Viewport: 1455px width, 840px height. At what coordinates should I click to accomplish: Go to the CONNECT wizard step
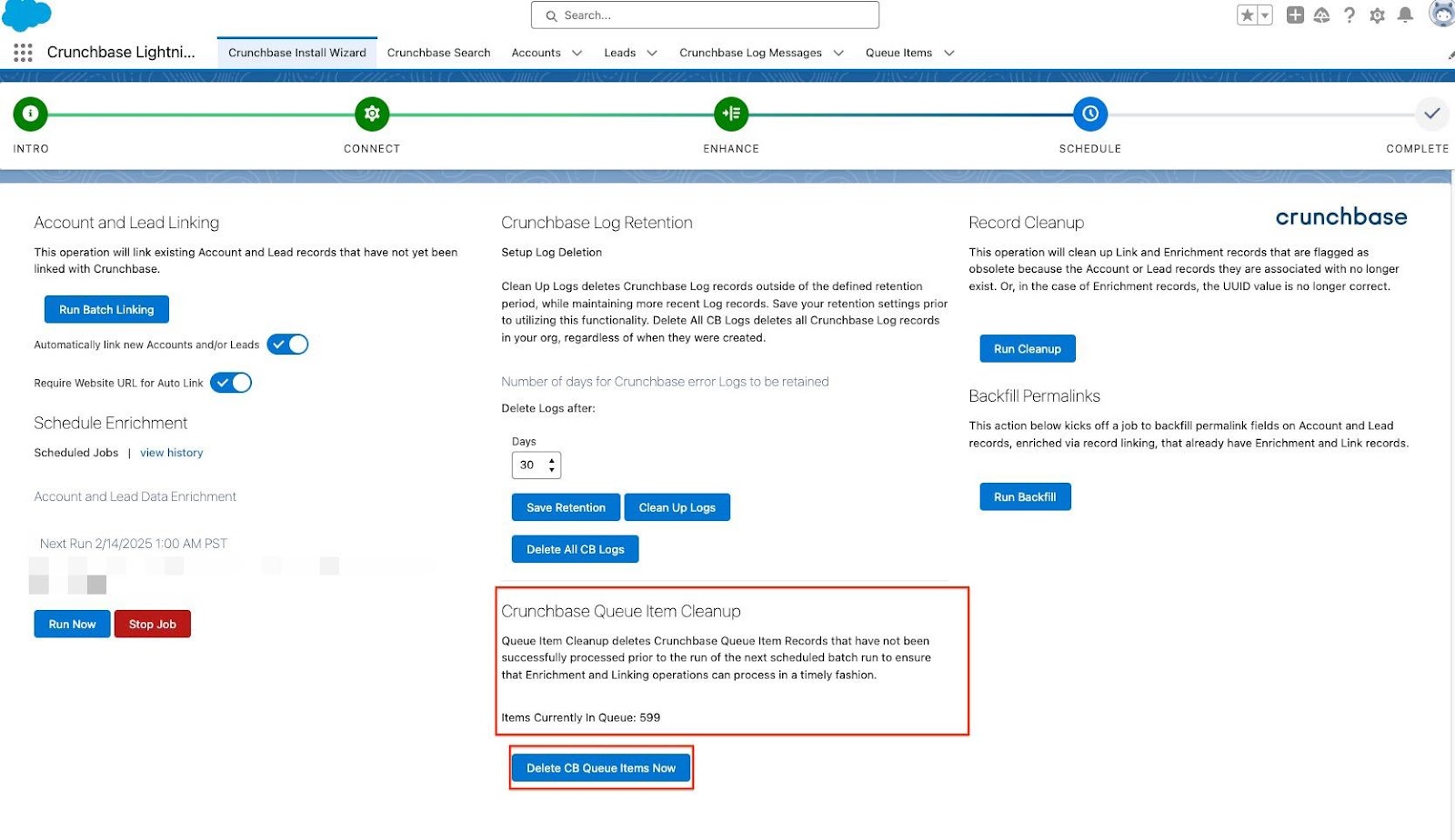pos(372,114)
